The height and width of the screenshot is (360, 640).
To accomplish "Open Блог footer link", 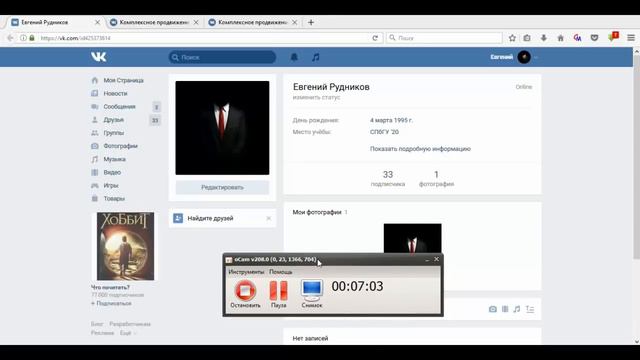I will point(97,324).
